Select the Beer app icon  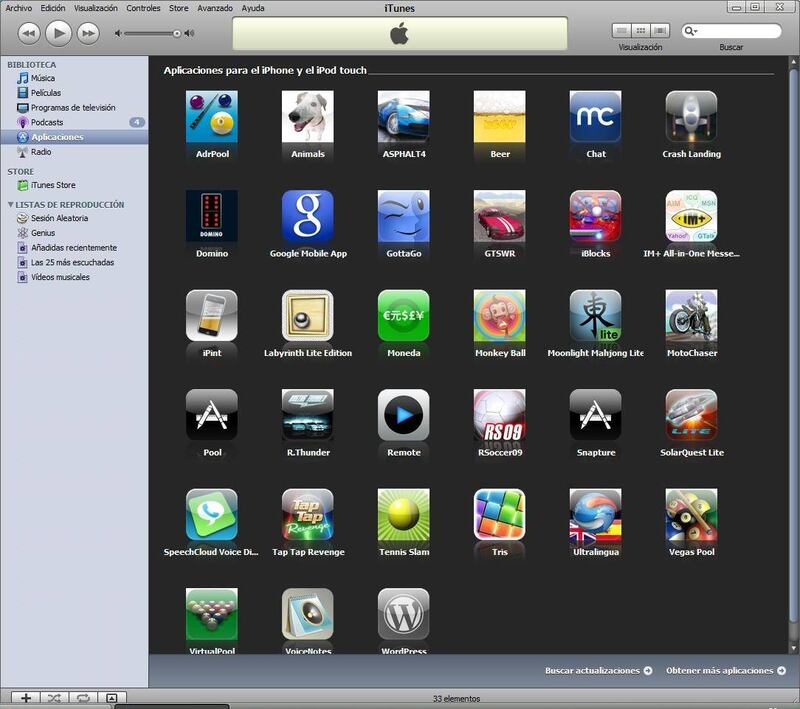(499, 117)
